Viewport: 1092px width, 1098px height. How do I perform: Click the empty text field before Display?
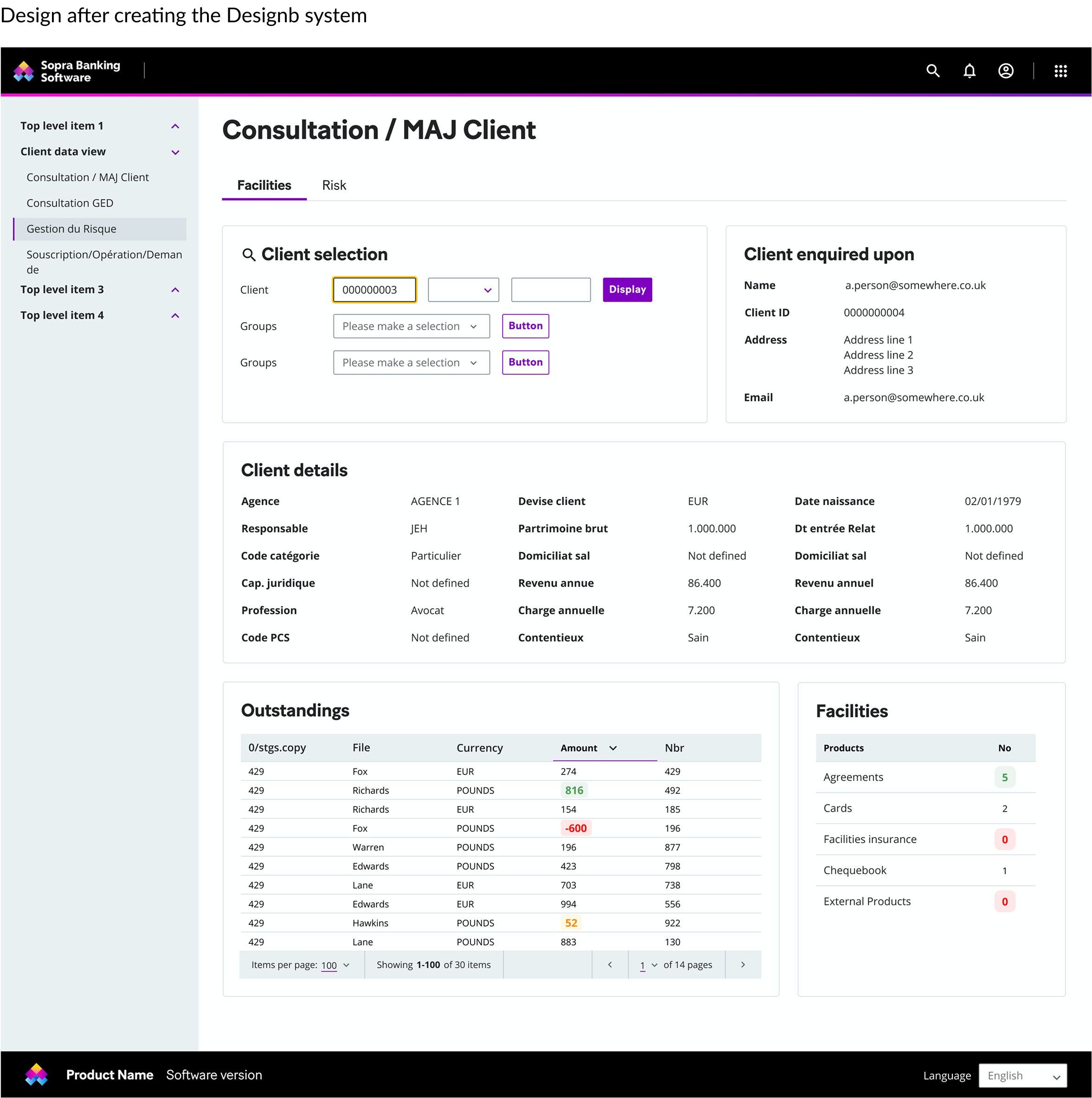pyautogui.click(x=550, y=290)
